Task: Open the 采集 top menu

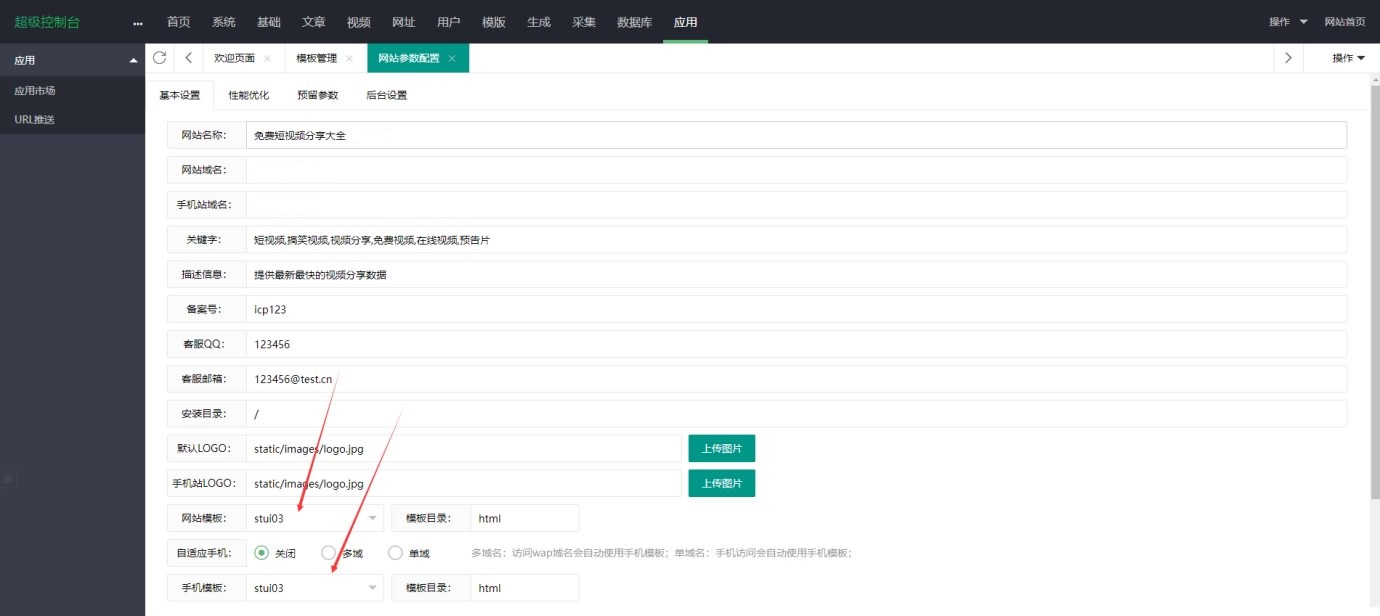Action: [x=584, y=22]
